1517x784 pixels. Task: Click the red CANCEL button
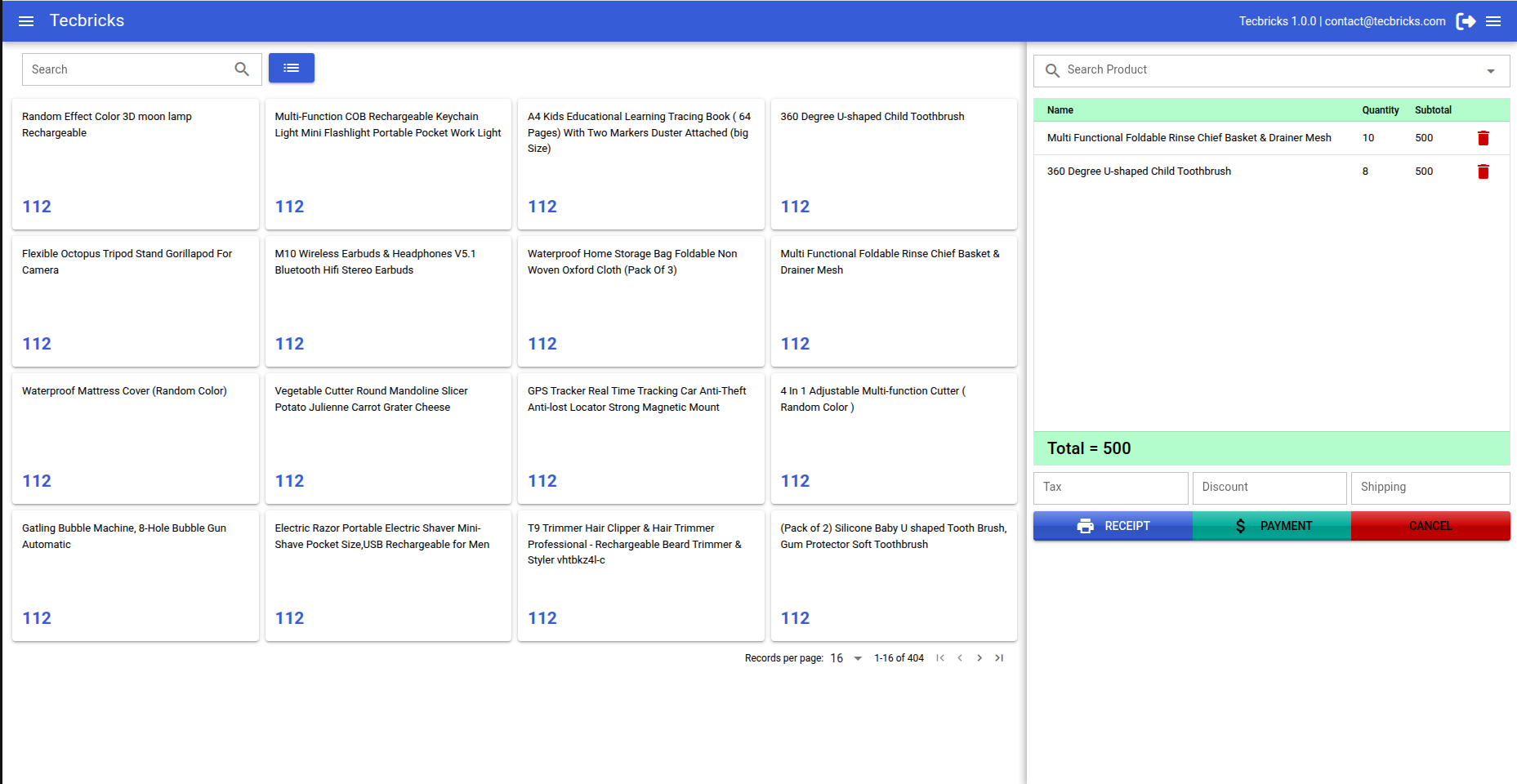(1430, 526)
